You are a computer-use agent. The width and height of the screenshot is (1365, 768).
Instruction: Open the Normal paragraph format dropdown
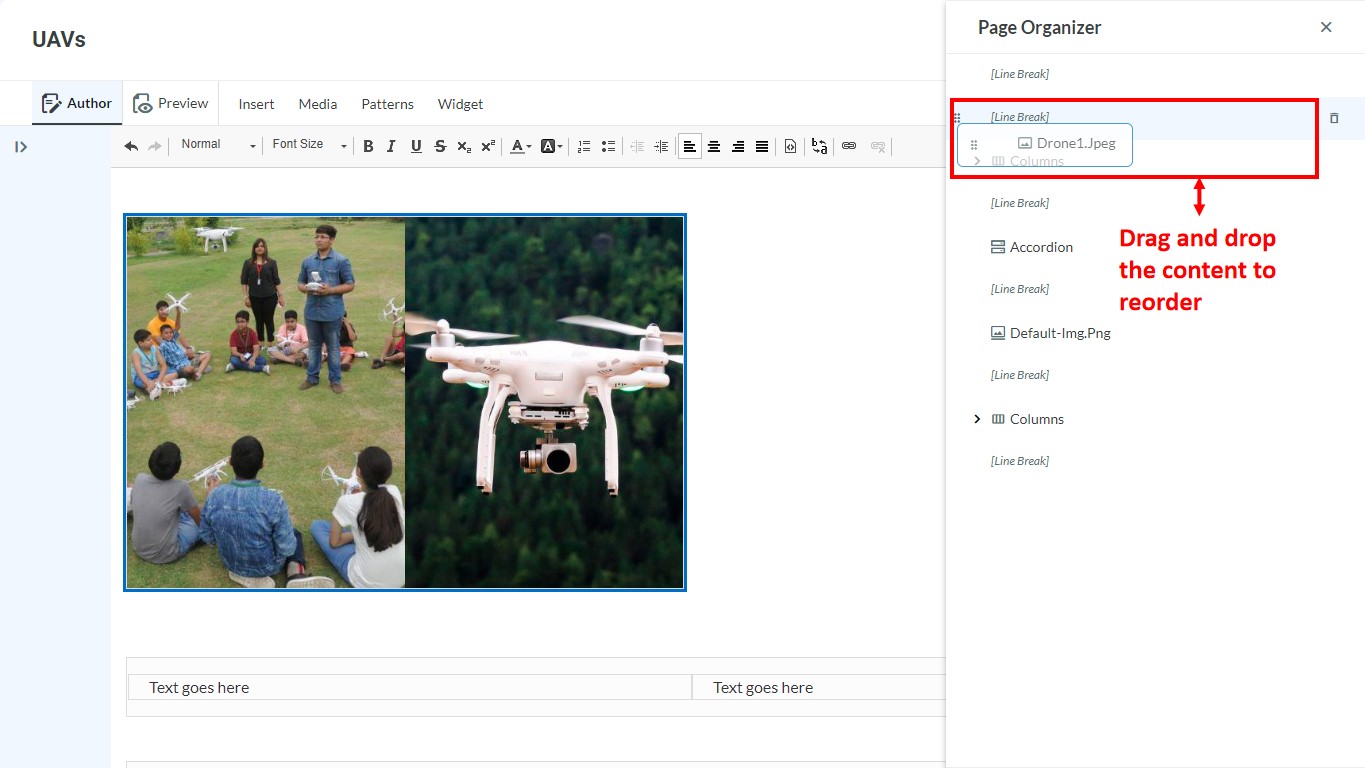[218, 145]
